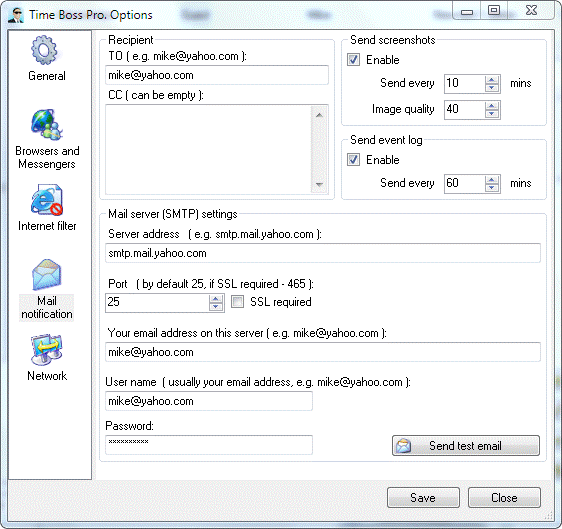Select the Mail notification envelope icon
Screen dimensions: 562x529
click(47, 275)
